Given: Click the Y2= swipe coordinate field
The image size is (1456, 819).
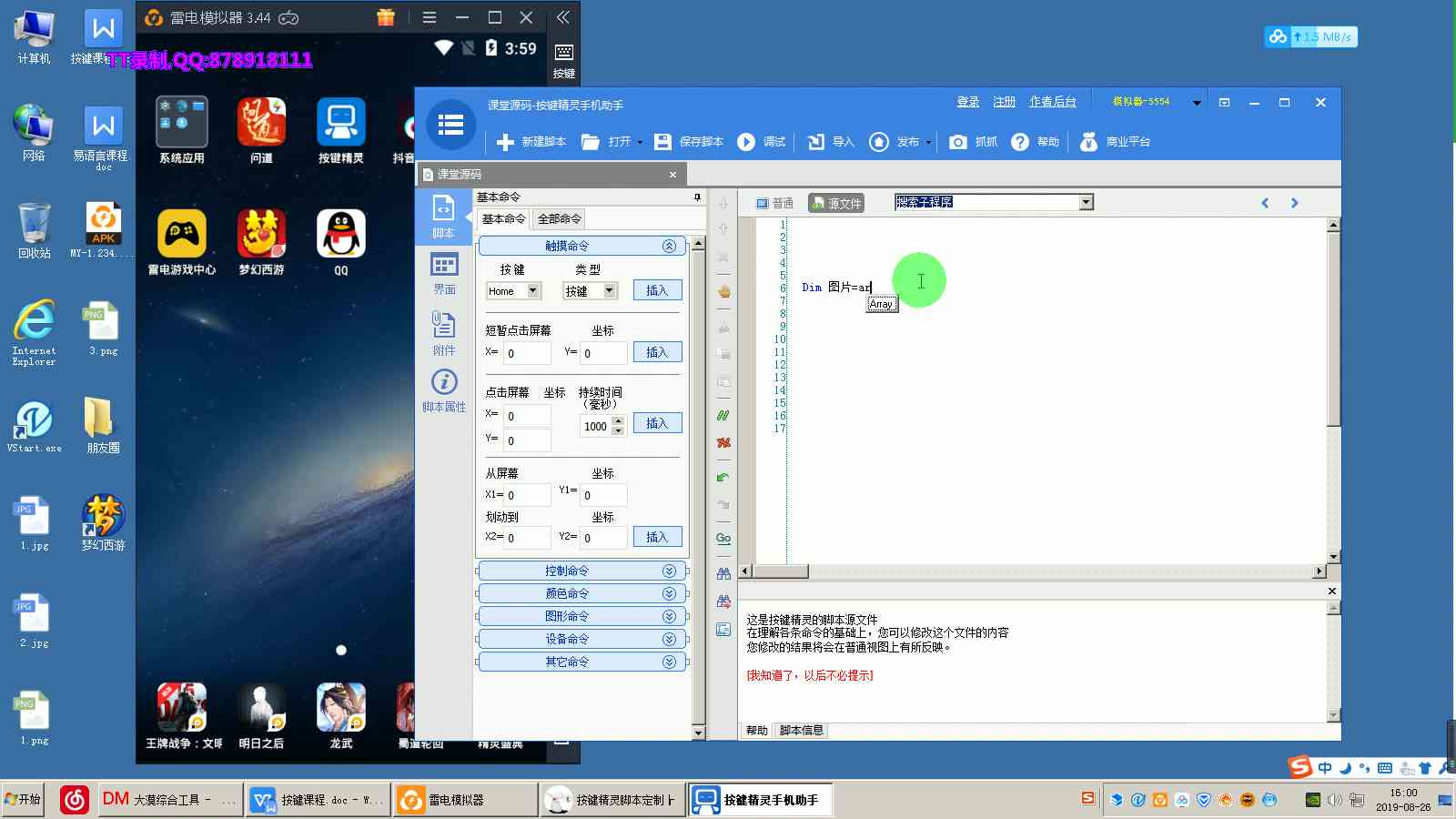Looking at the screenshot, I should [602, 538].
